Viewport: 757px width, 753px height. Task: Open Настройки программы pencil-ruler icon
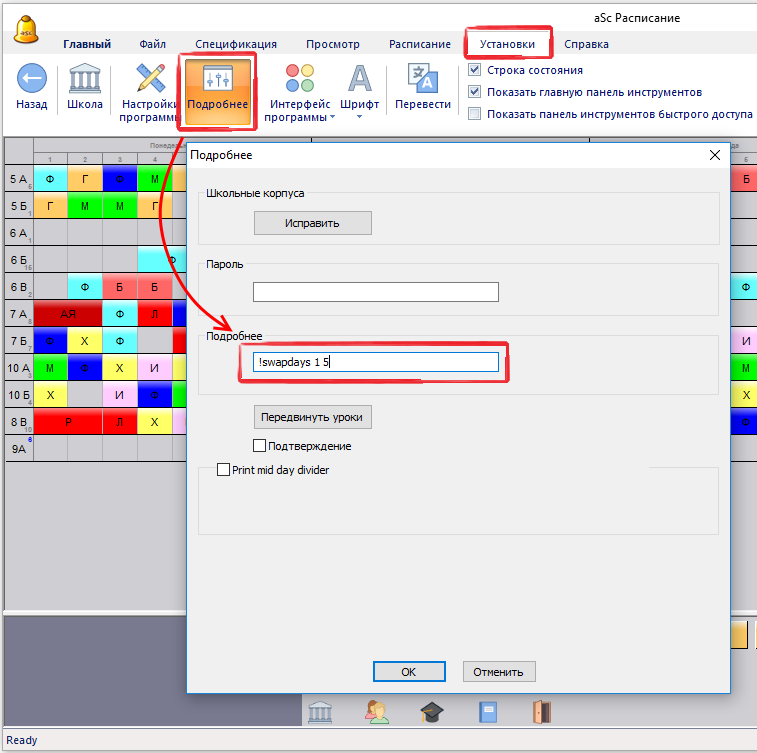click(150, 79)
